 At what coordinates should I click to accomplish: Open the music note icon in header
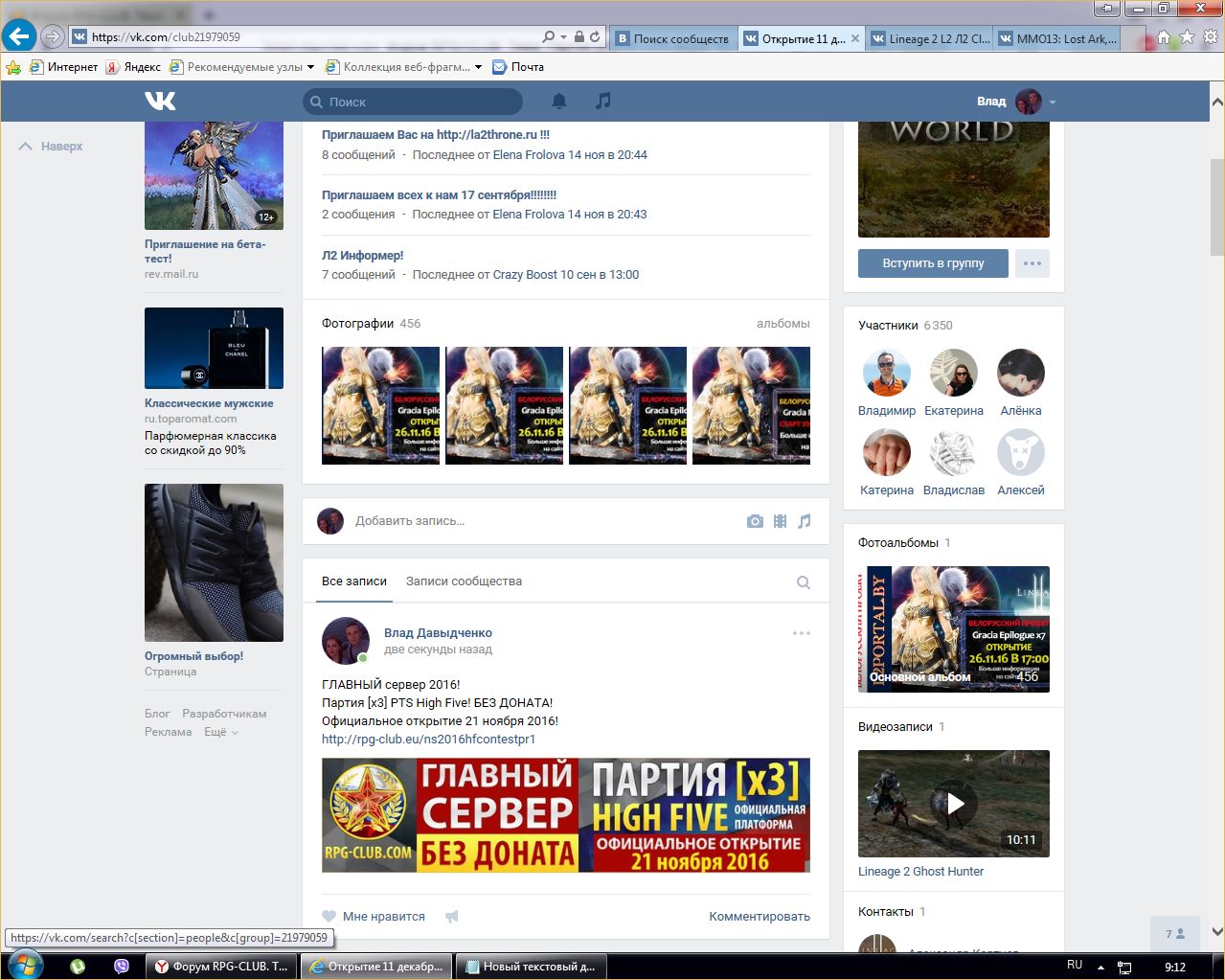click(x=602, y=101)
